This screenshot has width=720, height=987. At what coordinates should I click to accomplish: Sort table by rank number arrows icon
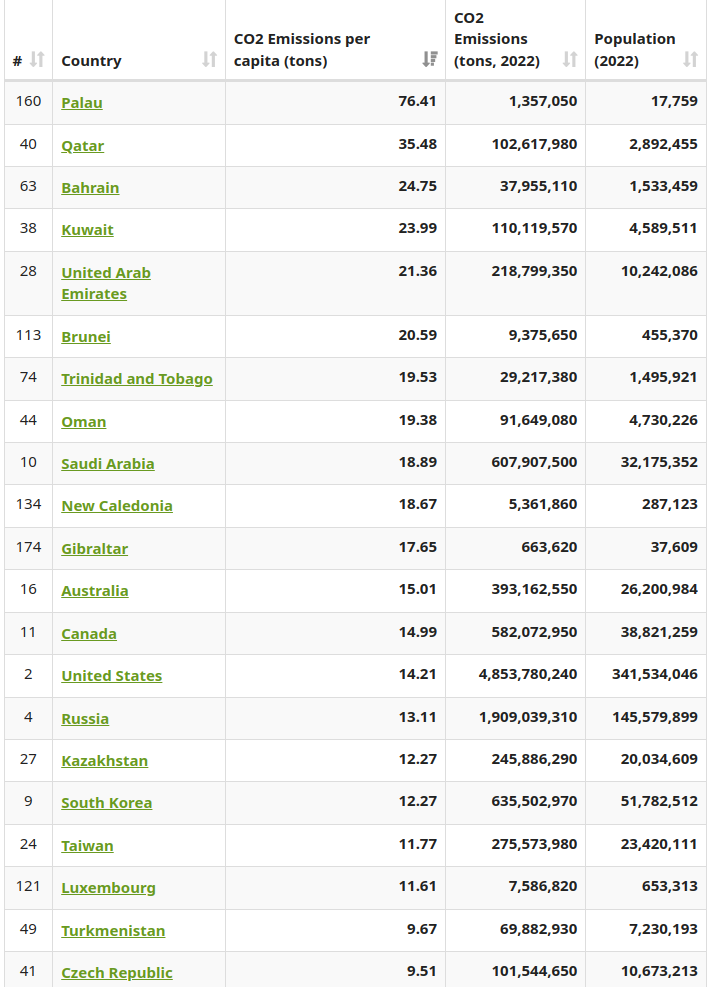pyautogui.click(x=37, y=60)
